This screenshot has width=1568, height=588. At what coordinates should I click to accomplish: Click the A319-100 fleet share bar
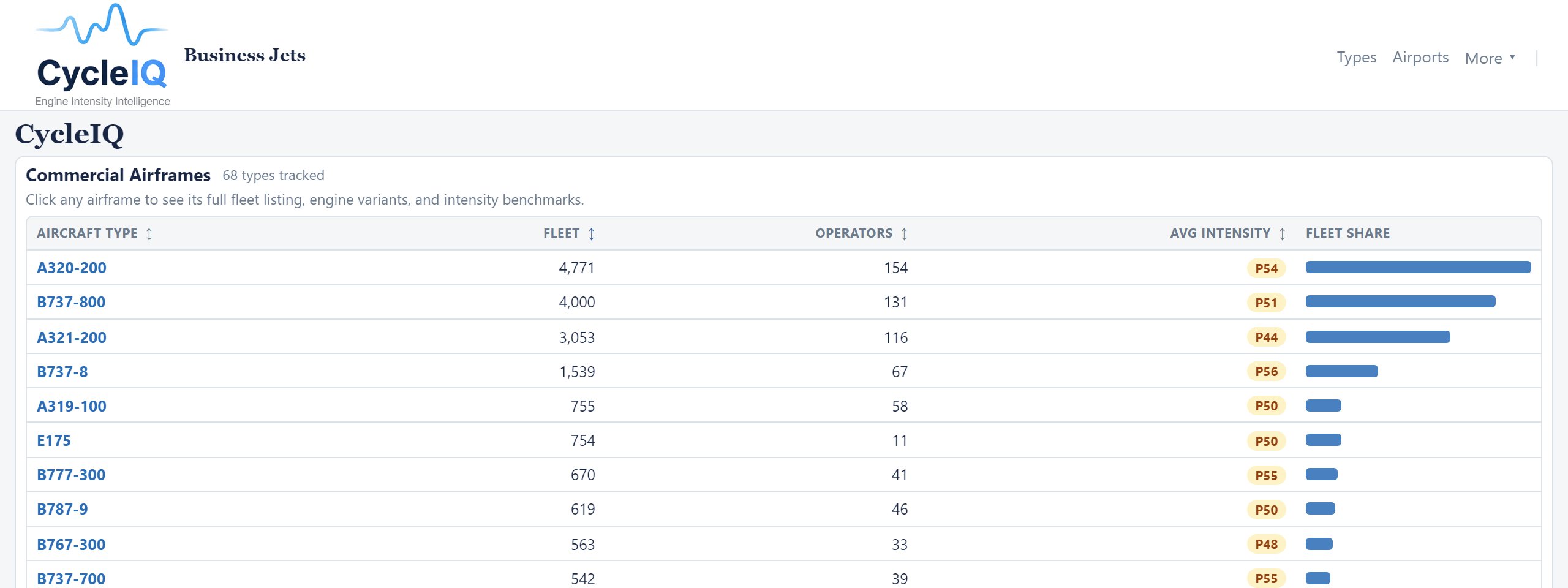pyautogui.click(x=1323, y=405)
